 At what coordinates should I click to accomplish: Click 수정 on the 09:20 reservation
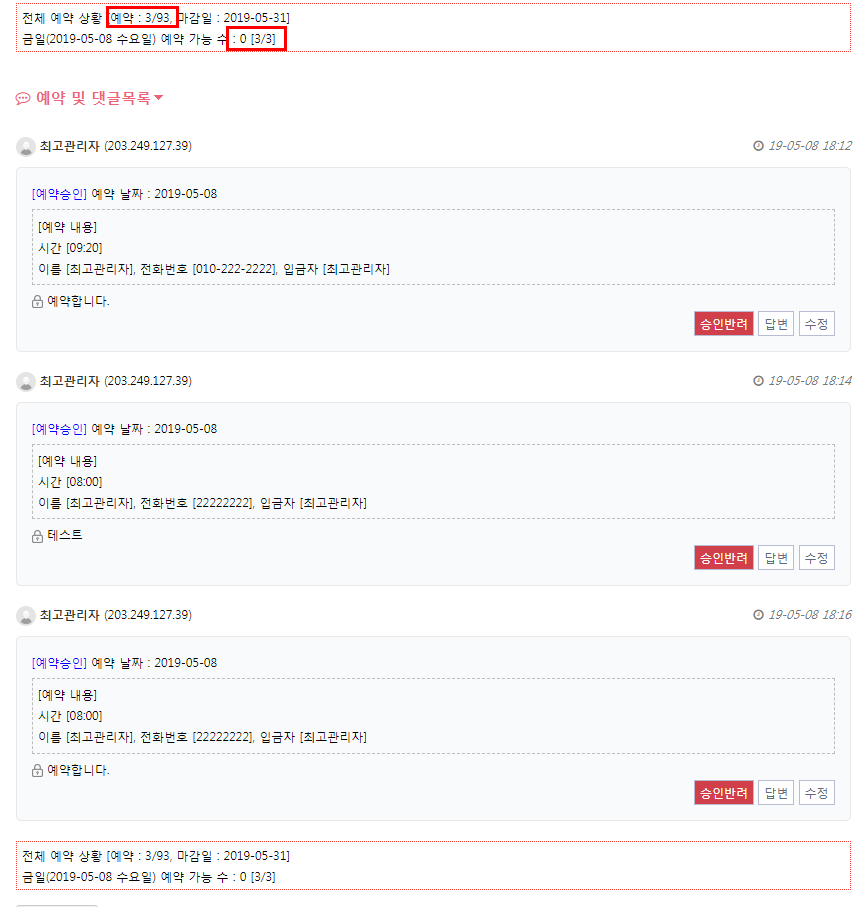[817, 324]
